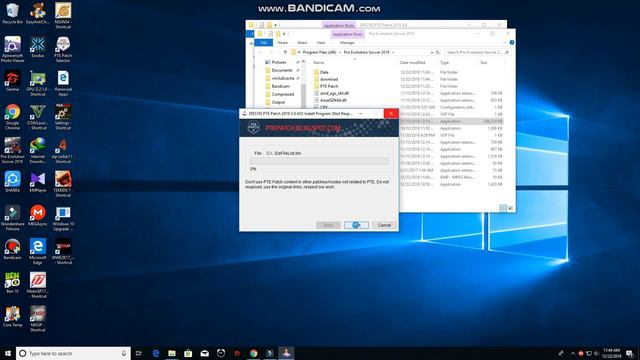
Task: Click the Edge icon in the taskbar
Action: (x=156, y=353)
